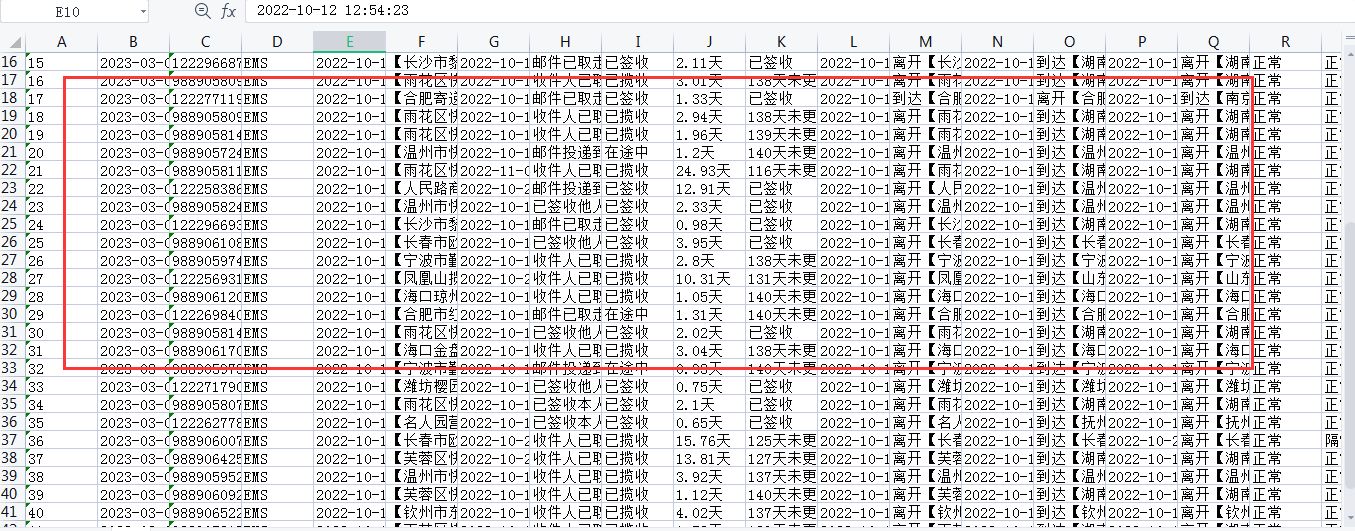Select column header M
Image resolution: width=1355 pixels, height=531 pixels.
(x=925, y=41)
